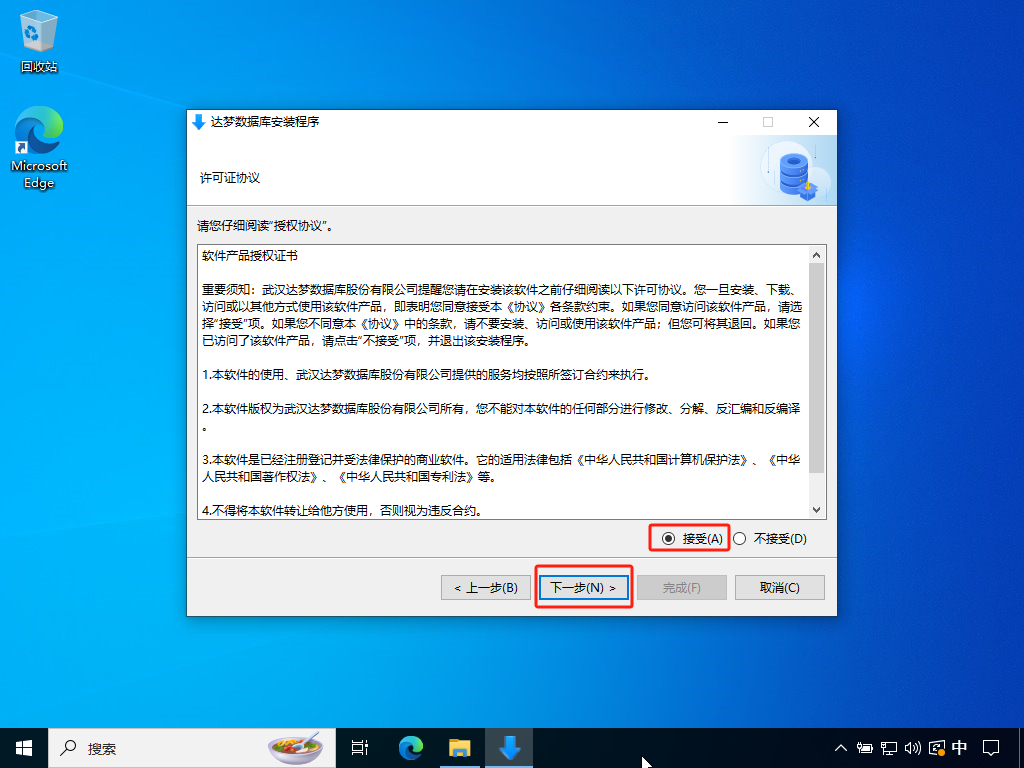Click the text 软件产品授权证书
The height and width of the screenshot is (768, 1024).
pos(250,255)
